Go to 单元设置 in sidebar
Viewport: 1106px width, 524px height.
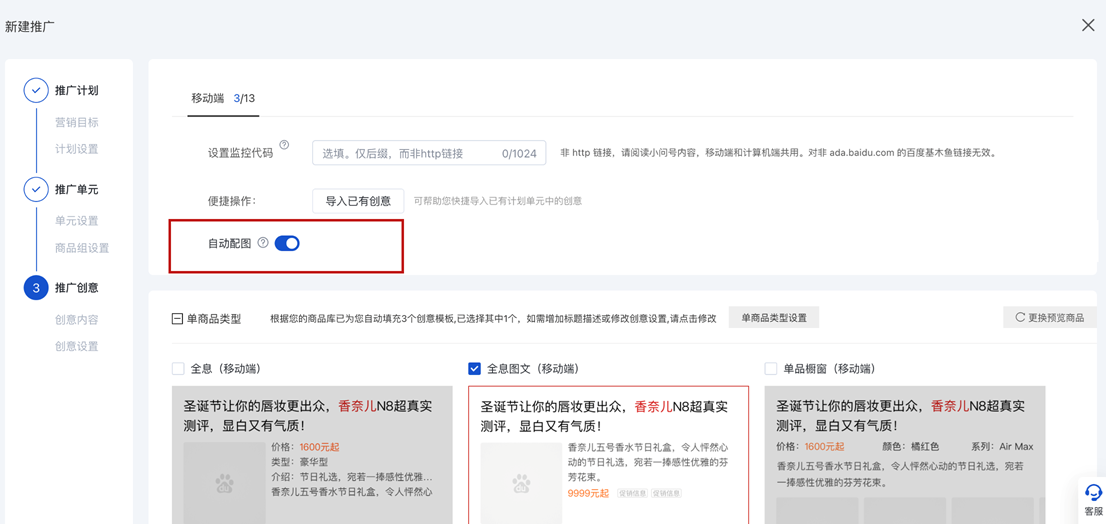click(x=77, y=221)
